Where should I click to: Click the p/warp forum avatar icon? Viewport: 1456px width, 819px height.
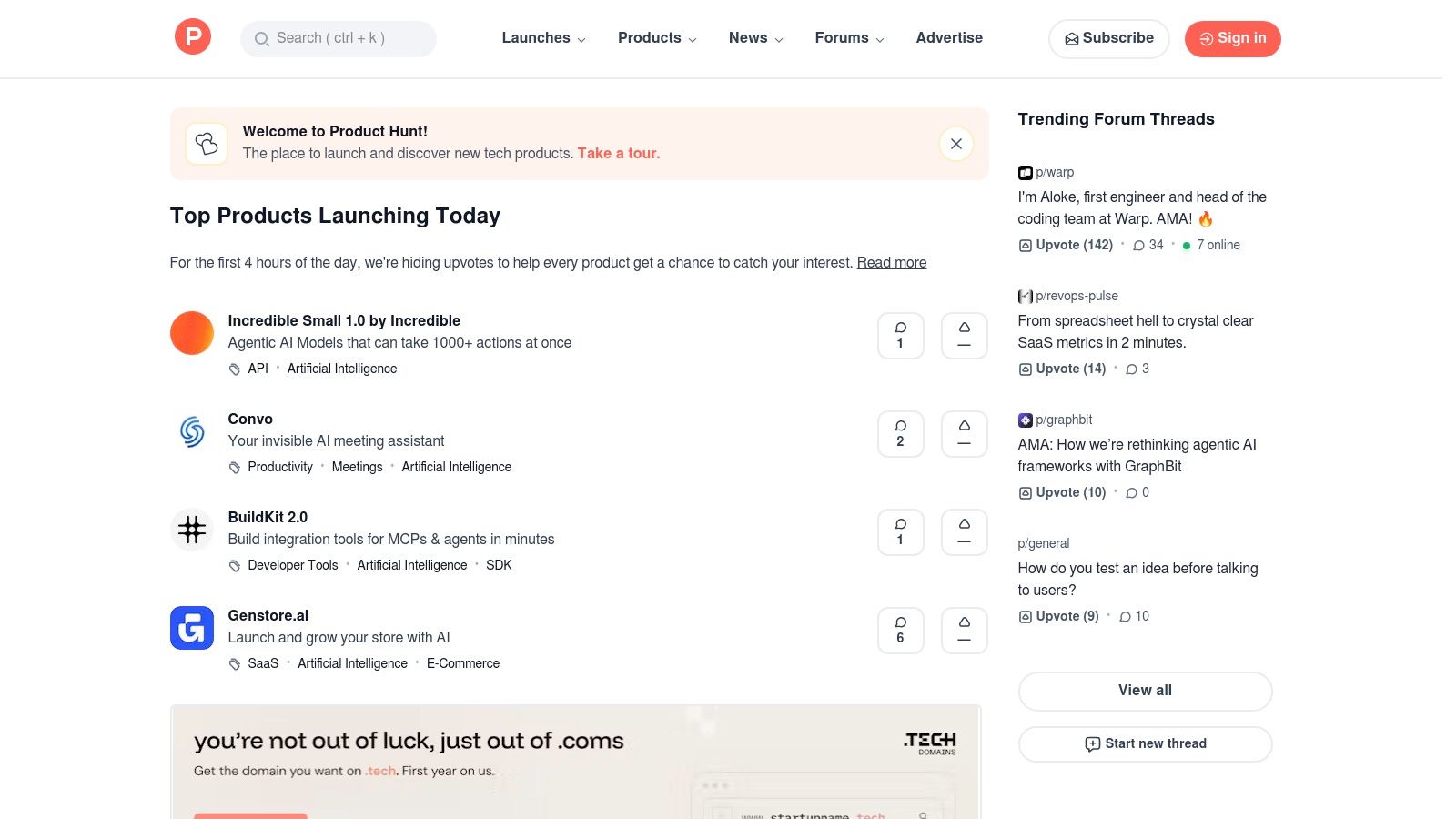click(x=1025, y=173)
